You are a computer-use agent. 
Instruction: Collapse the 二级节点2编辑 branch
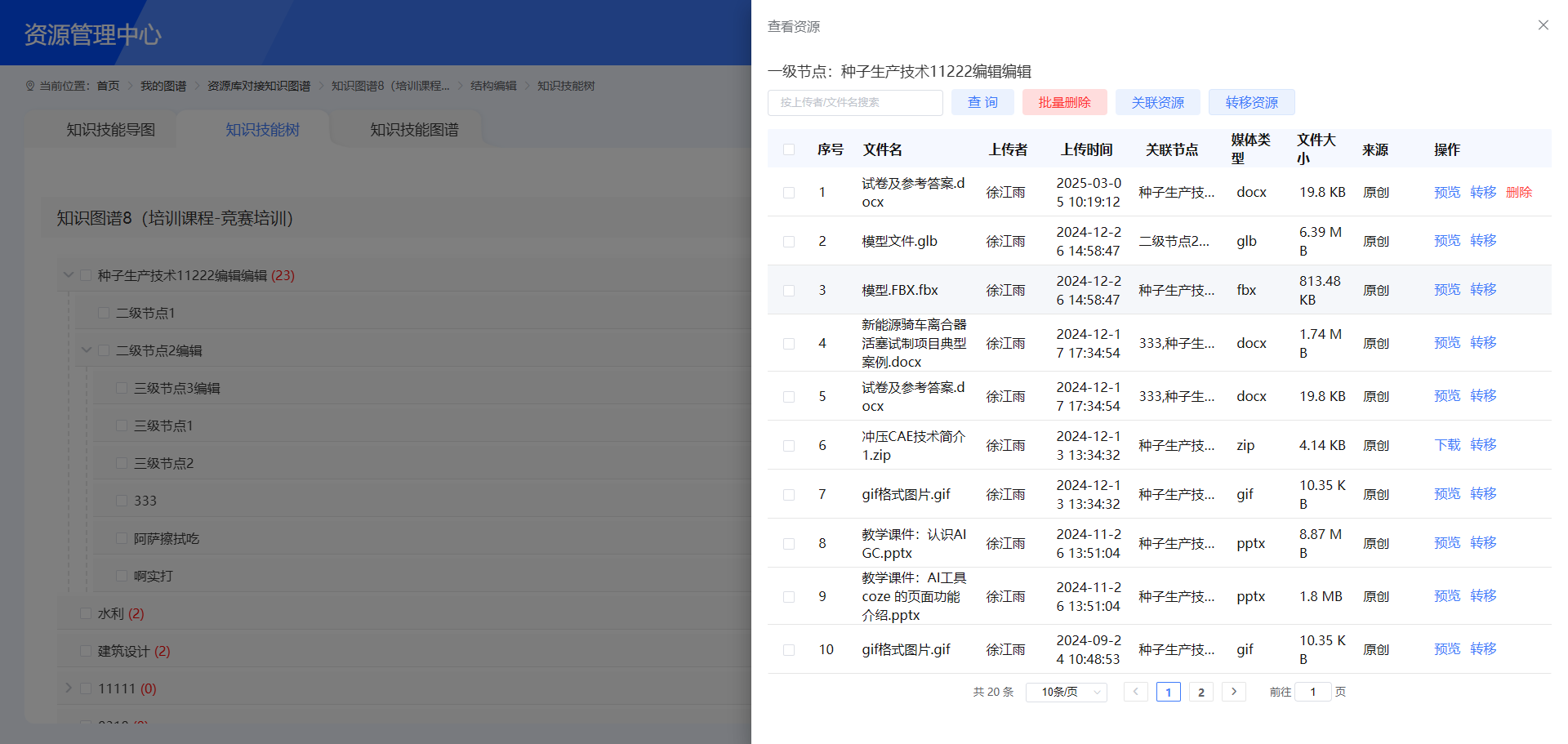click(87, 350)
